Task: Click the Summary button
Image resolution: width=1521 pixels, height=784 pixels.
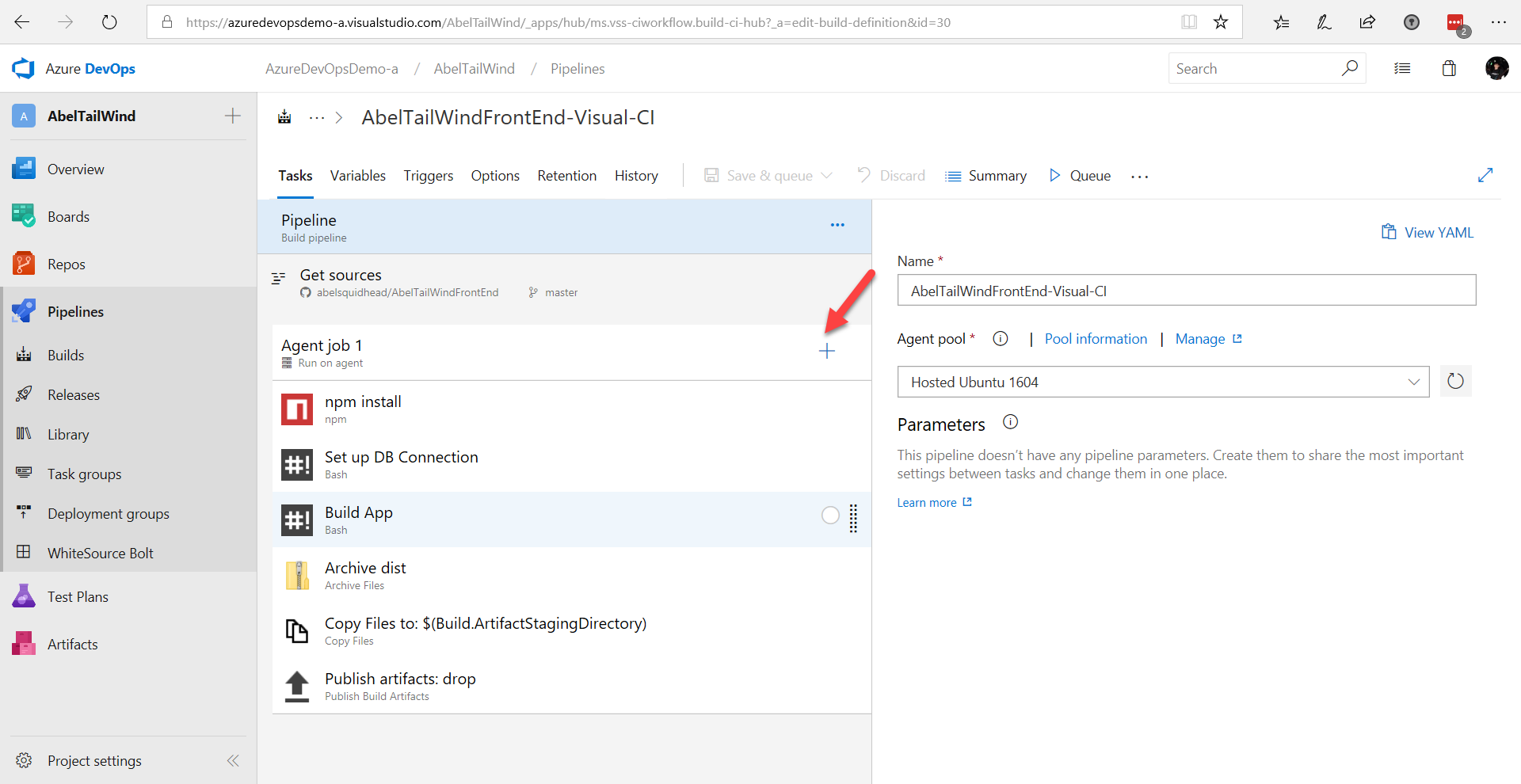Action: click(985, 176)
